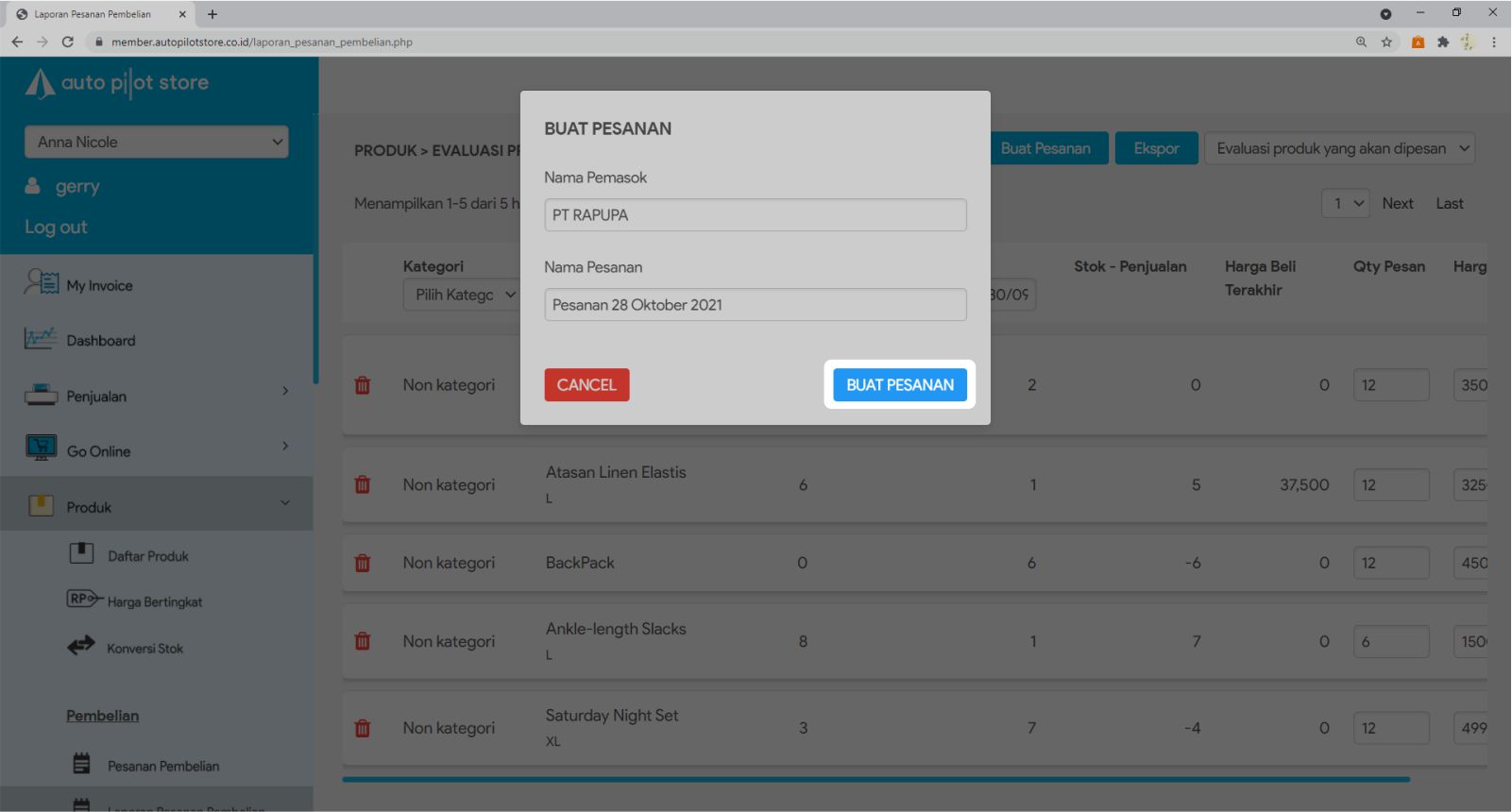Open the Evaluasi produk report dropdown

click(x=1339, y=148)
